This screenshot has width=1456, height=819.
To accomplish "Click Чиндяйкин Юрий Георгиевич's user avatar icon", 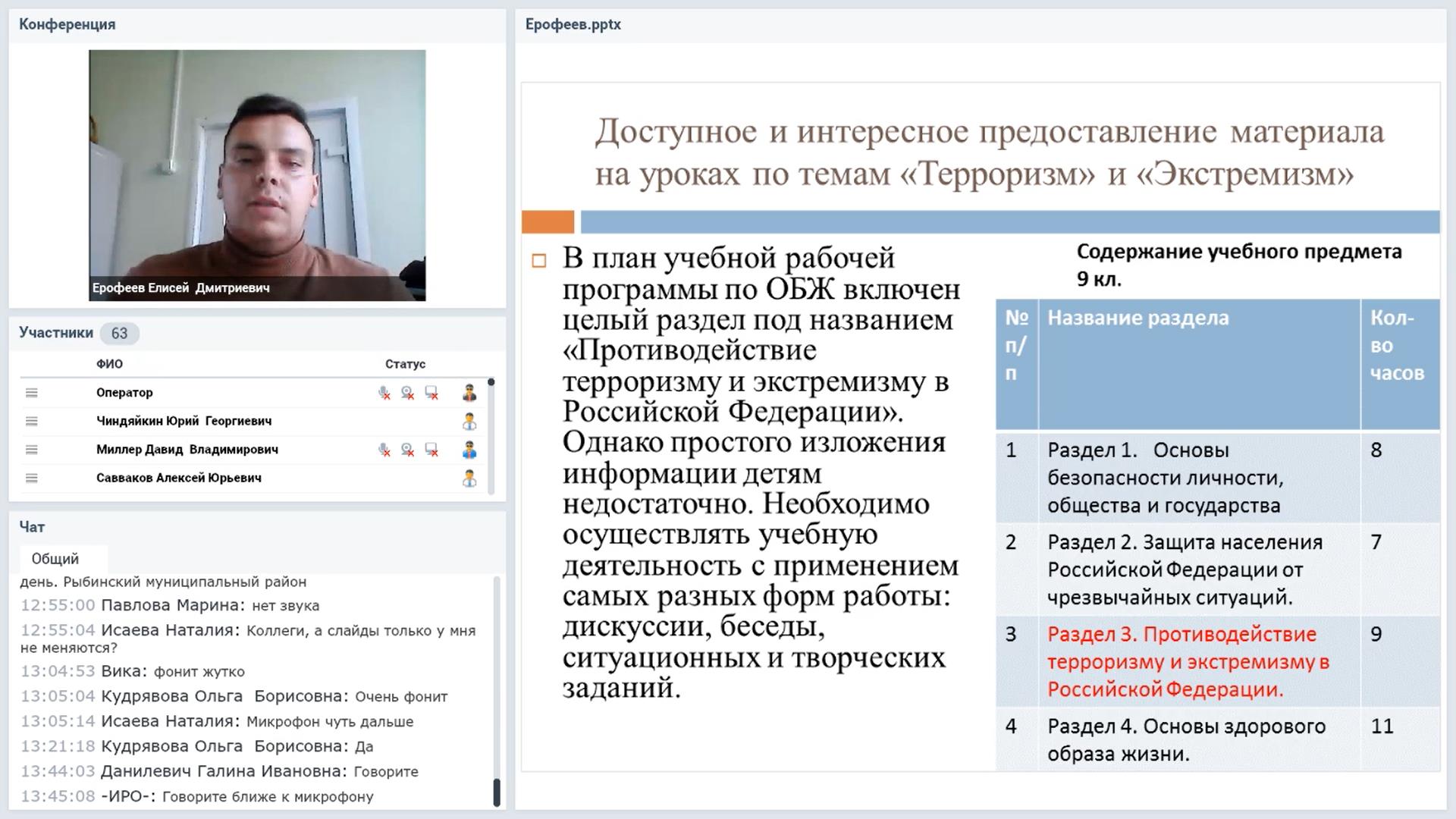I will pos(469,421).
